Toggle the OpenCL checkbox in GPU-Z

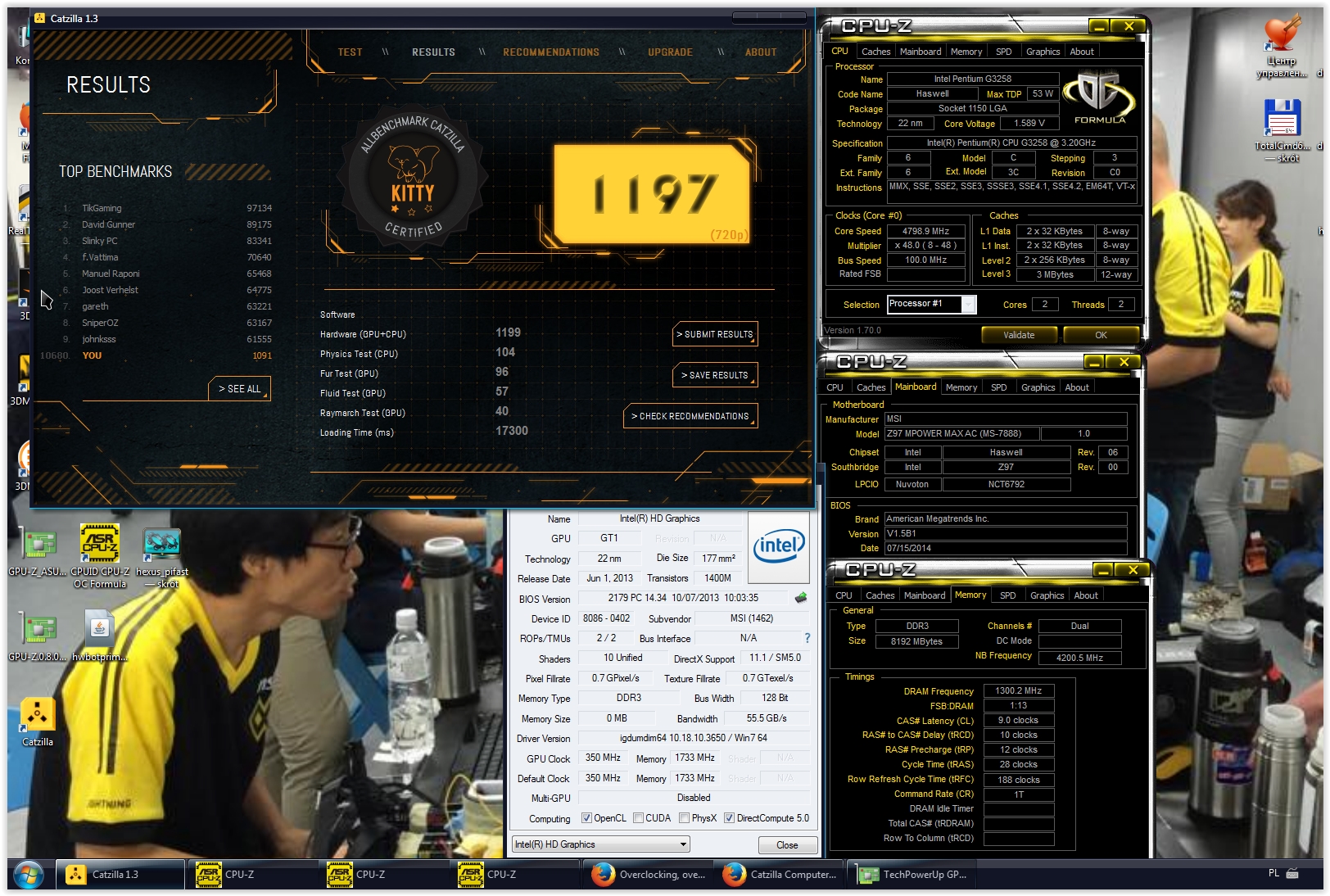pos(586,818)
